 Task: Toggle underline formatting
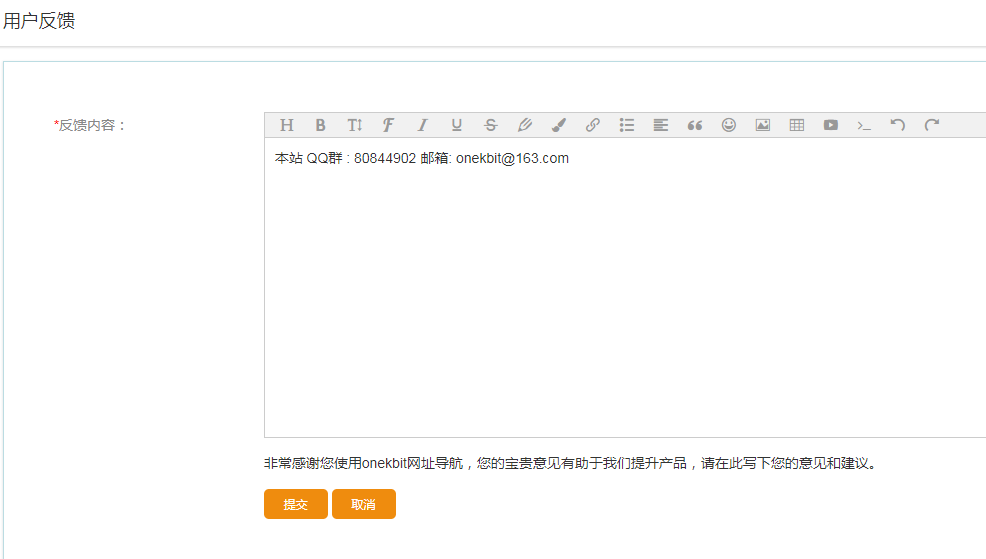[x=457, y=125]
